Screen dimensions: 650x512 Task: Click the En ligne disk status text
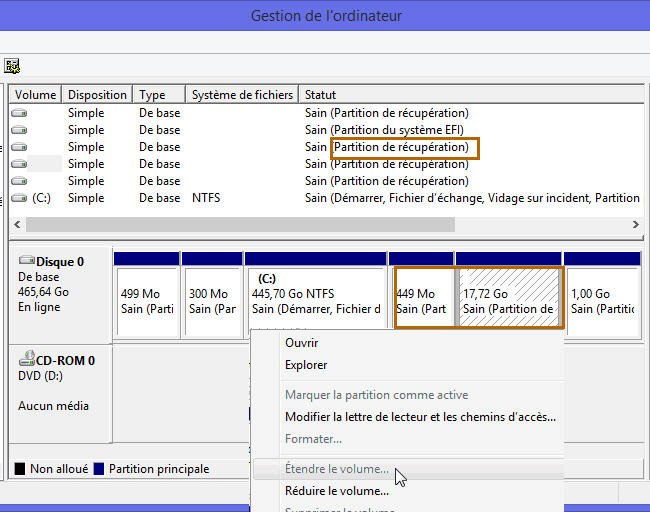coord(39,307)
